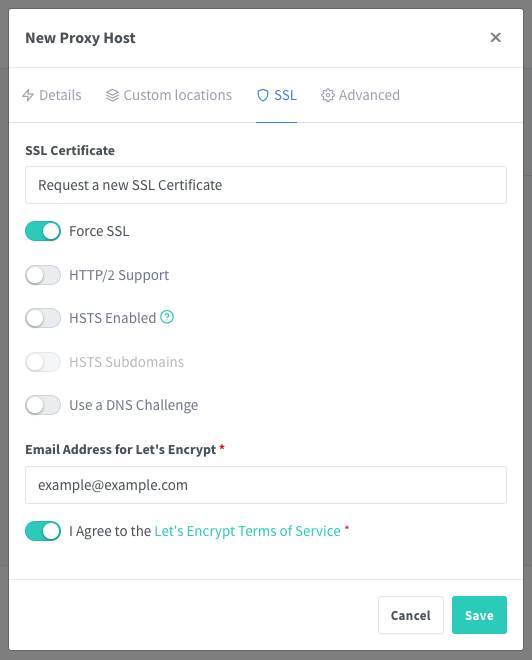532x660 pixels.
Task: Focus the Let's Encrypt email address field
Action: tap(266, 485)
